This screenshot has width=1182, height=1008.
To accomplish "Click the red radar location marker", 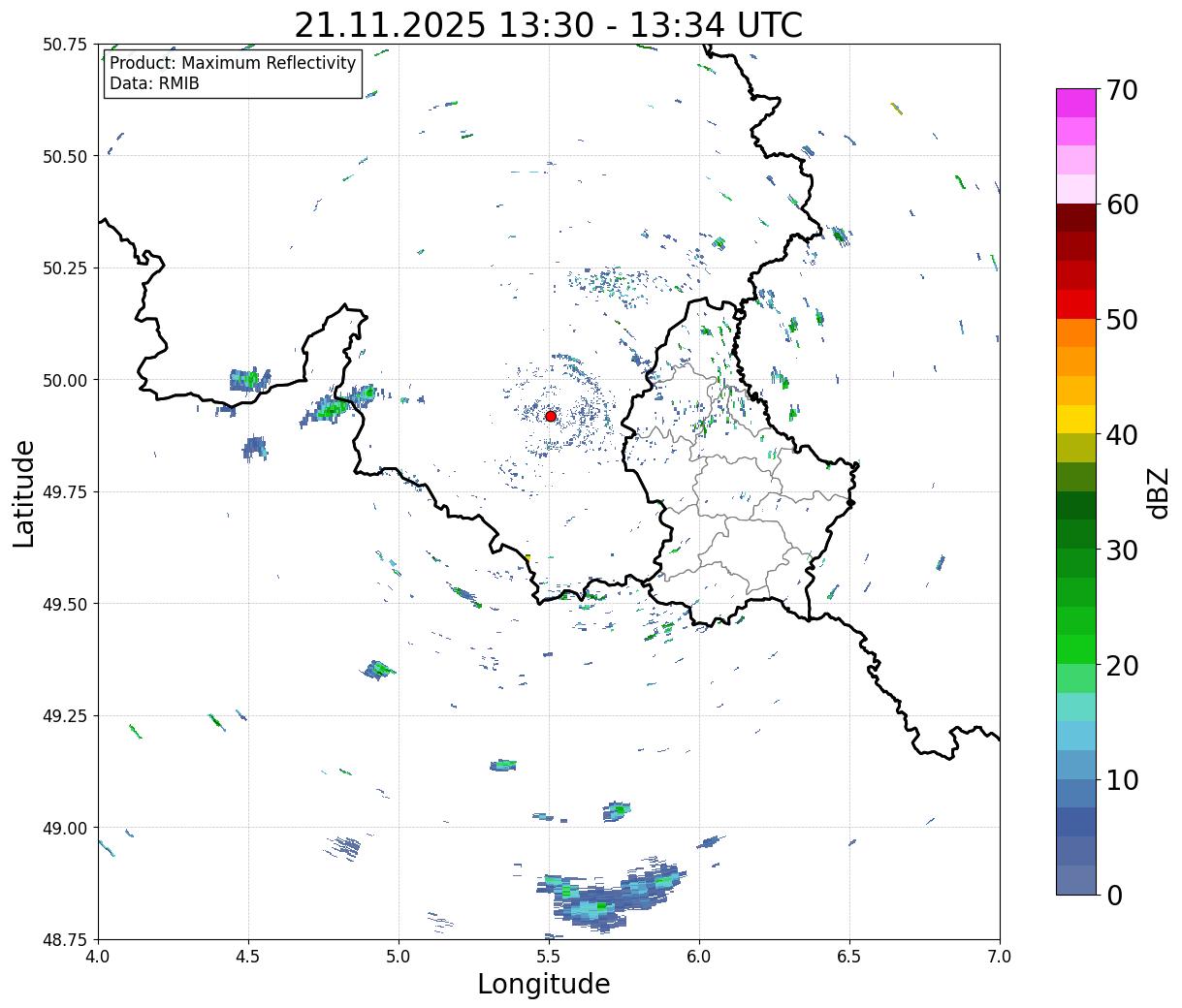I will 551,416.
